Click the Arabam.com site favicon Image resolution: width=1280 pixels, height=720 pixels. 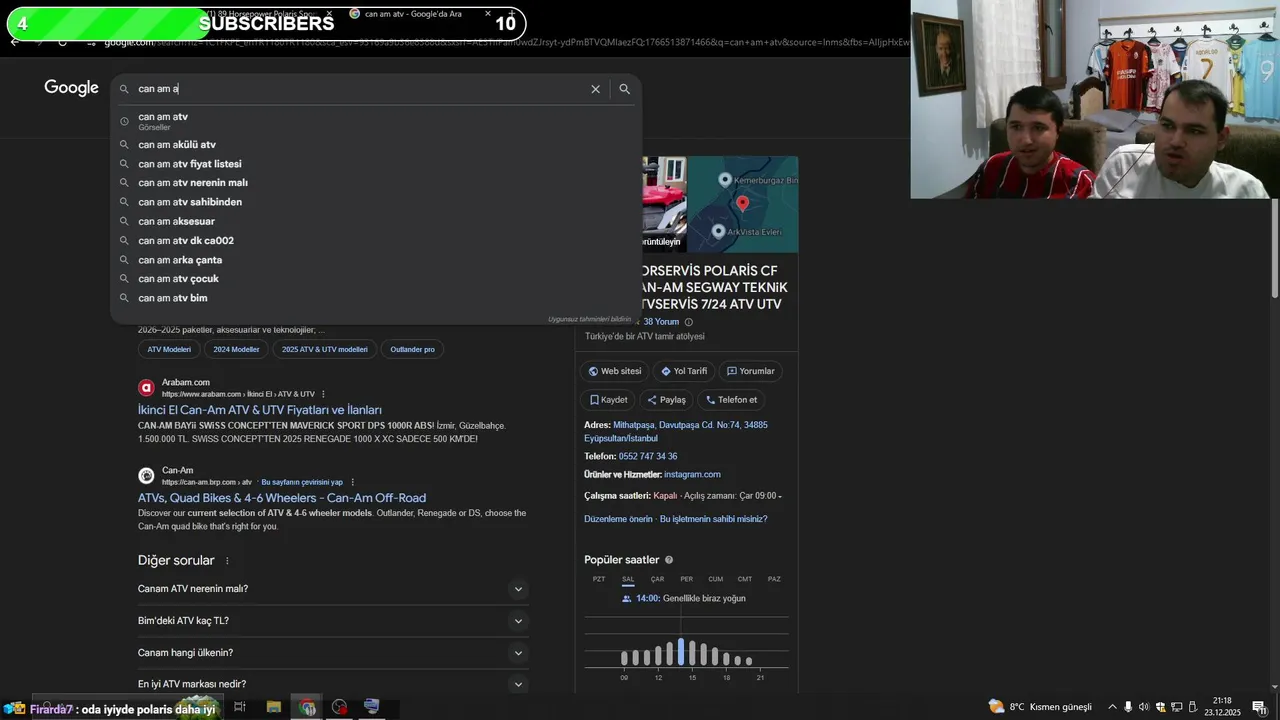146,387
